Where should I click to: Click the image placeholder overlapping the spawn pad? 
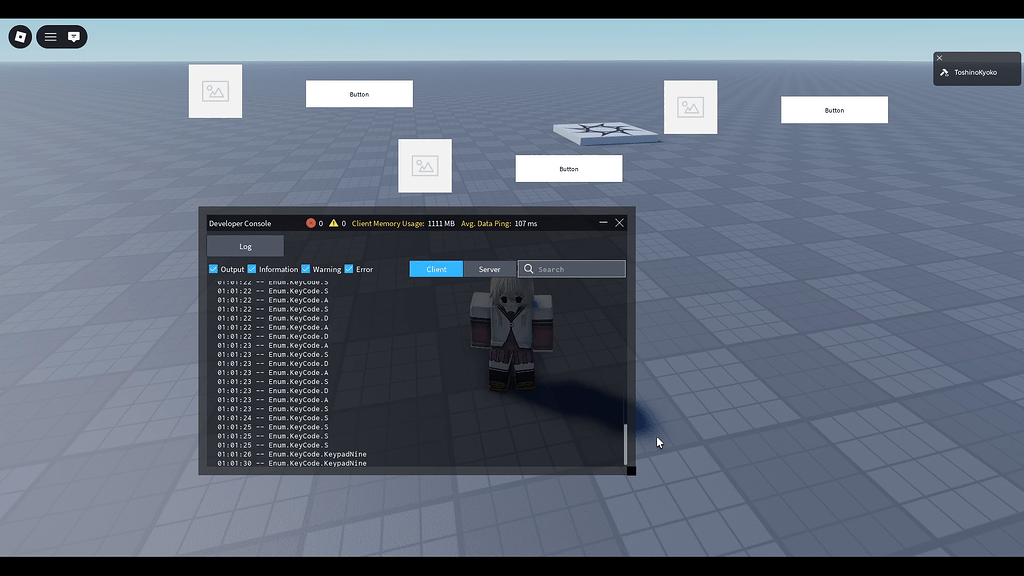pyautogui.click(x=690, y=107)
